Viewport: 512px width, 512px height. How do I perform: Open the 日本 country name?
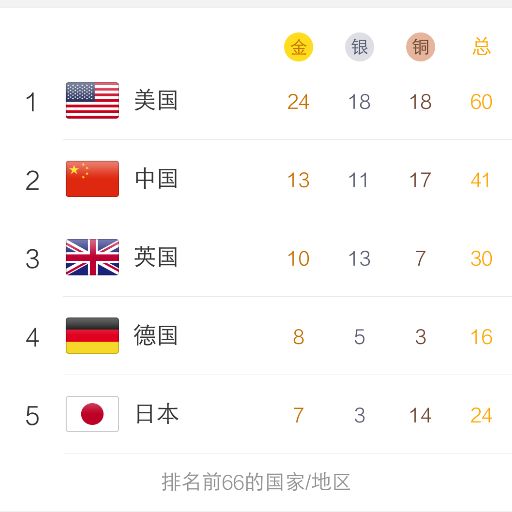pyautogui.click(x=157, y=414)
